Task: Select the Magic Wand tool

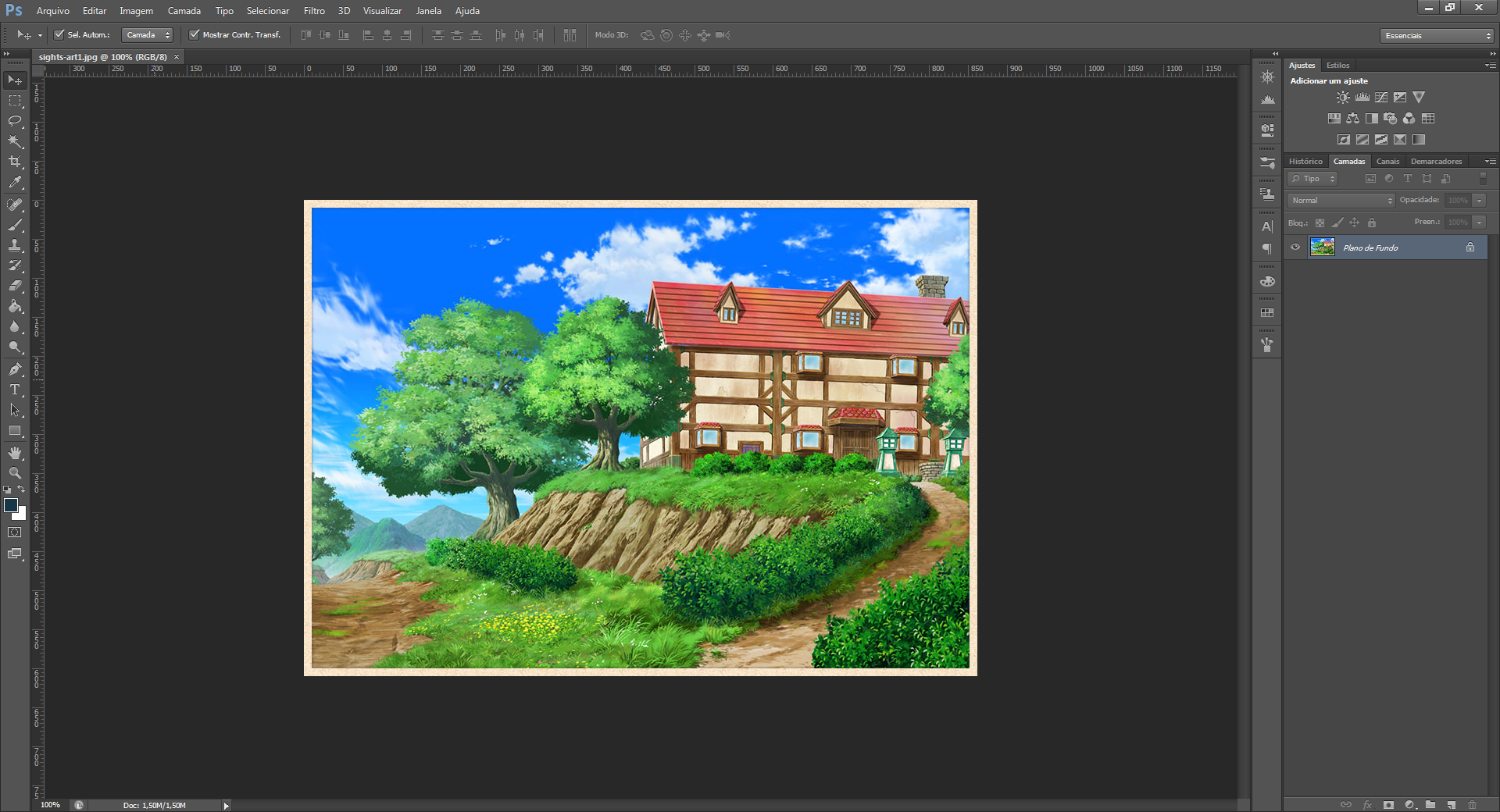Action: coord(15,141)
